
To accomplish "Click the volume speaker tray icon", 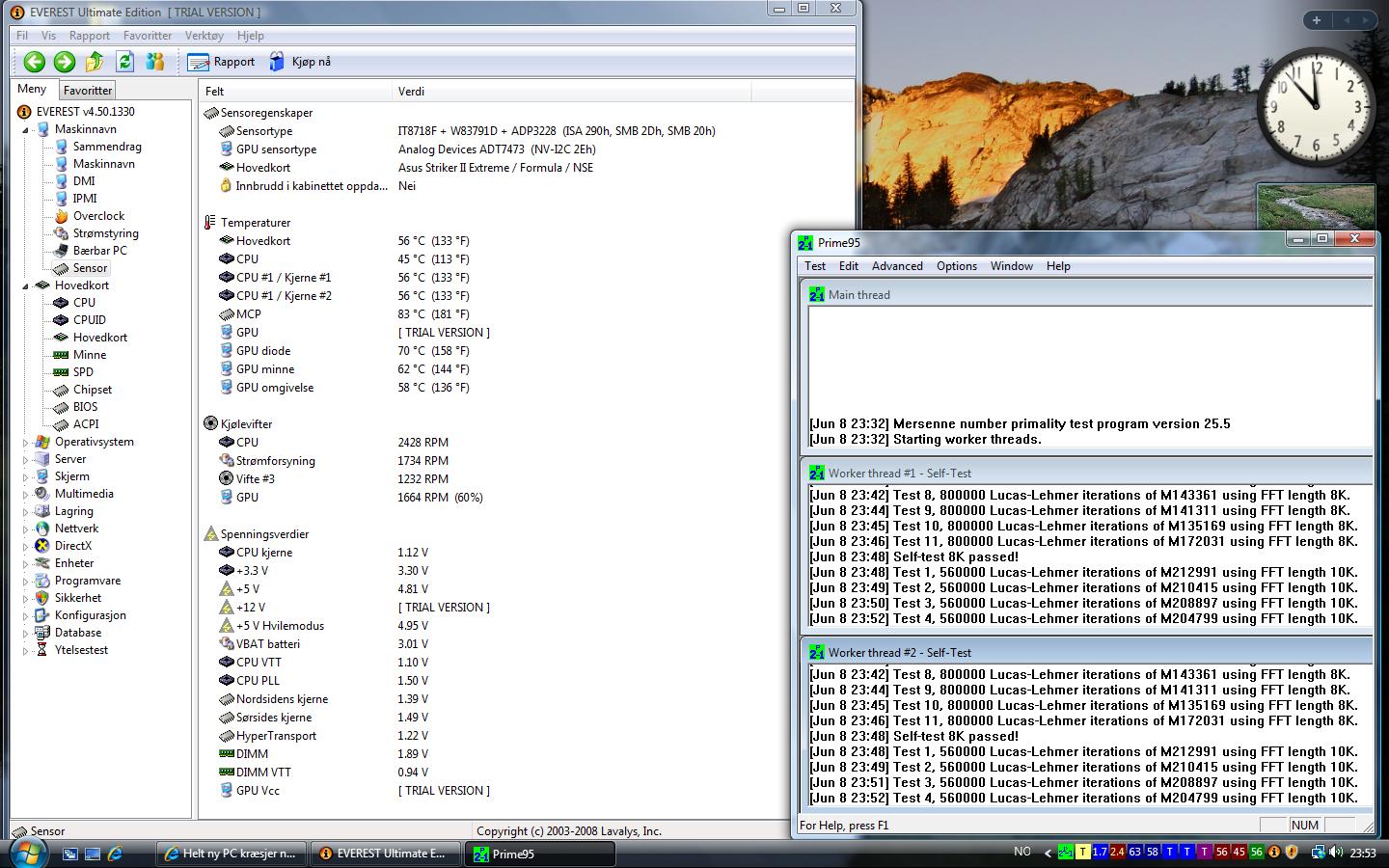I will click(1336, 853).
